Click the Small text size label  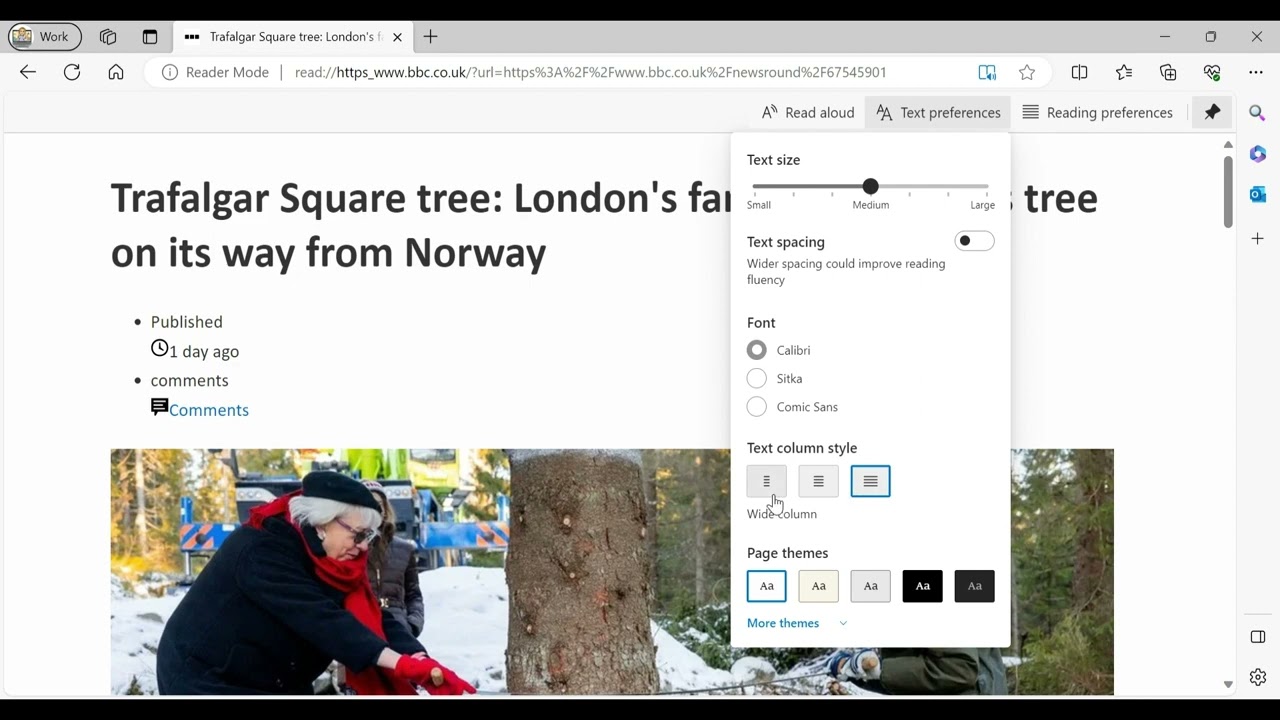(759, 205)
